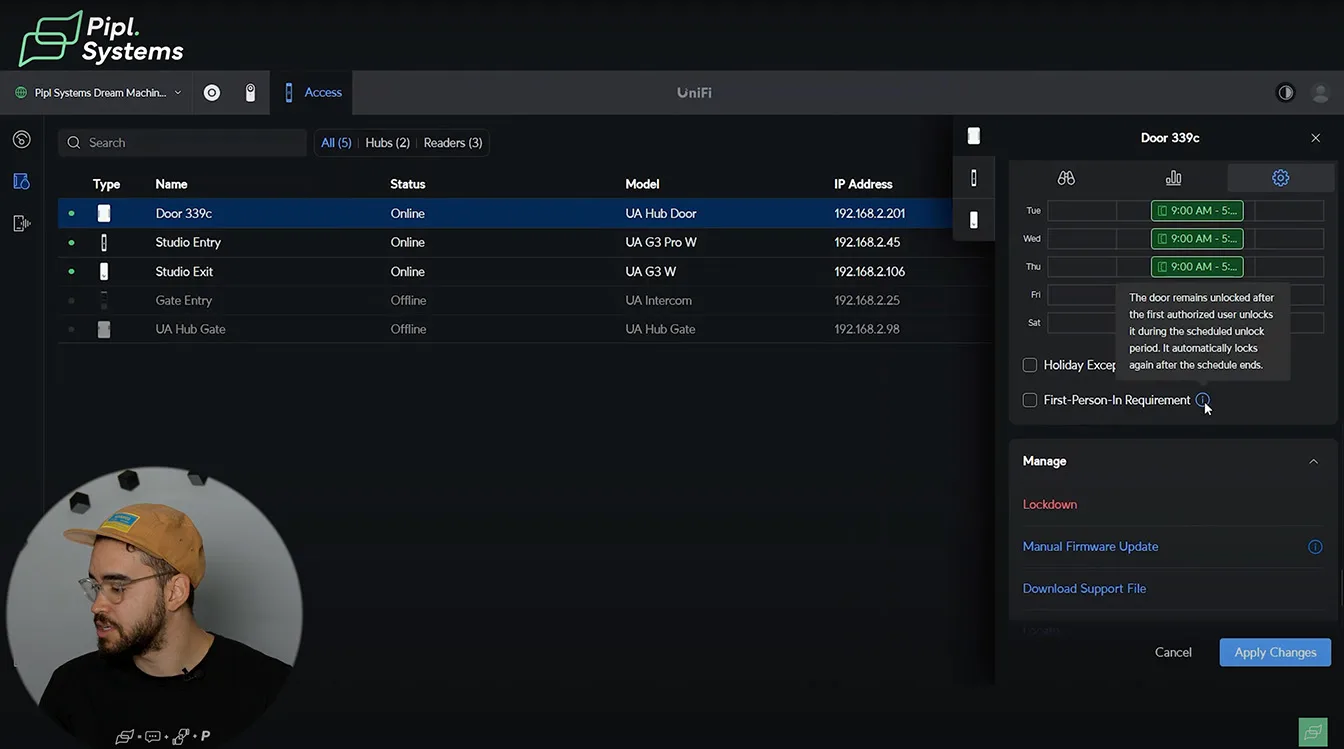The height and width of the screenshot is (749, 1344).
Task: Click Manual Firmware Update info icon
Action: tap(1315, 547)
